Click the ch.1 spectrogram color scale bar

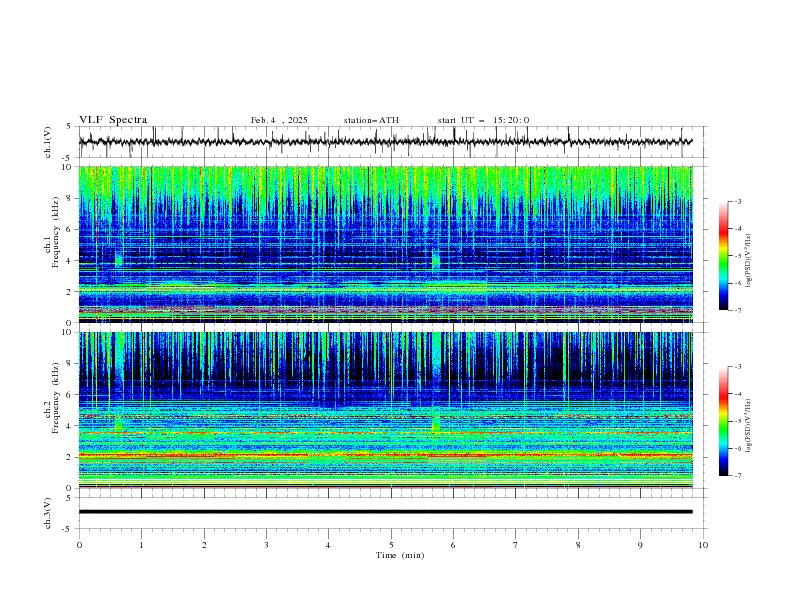[723, 256]
